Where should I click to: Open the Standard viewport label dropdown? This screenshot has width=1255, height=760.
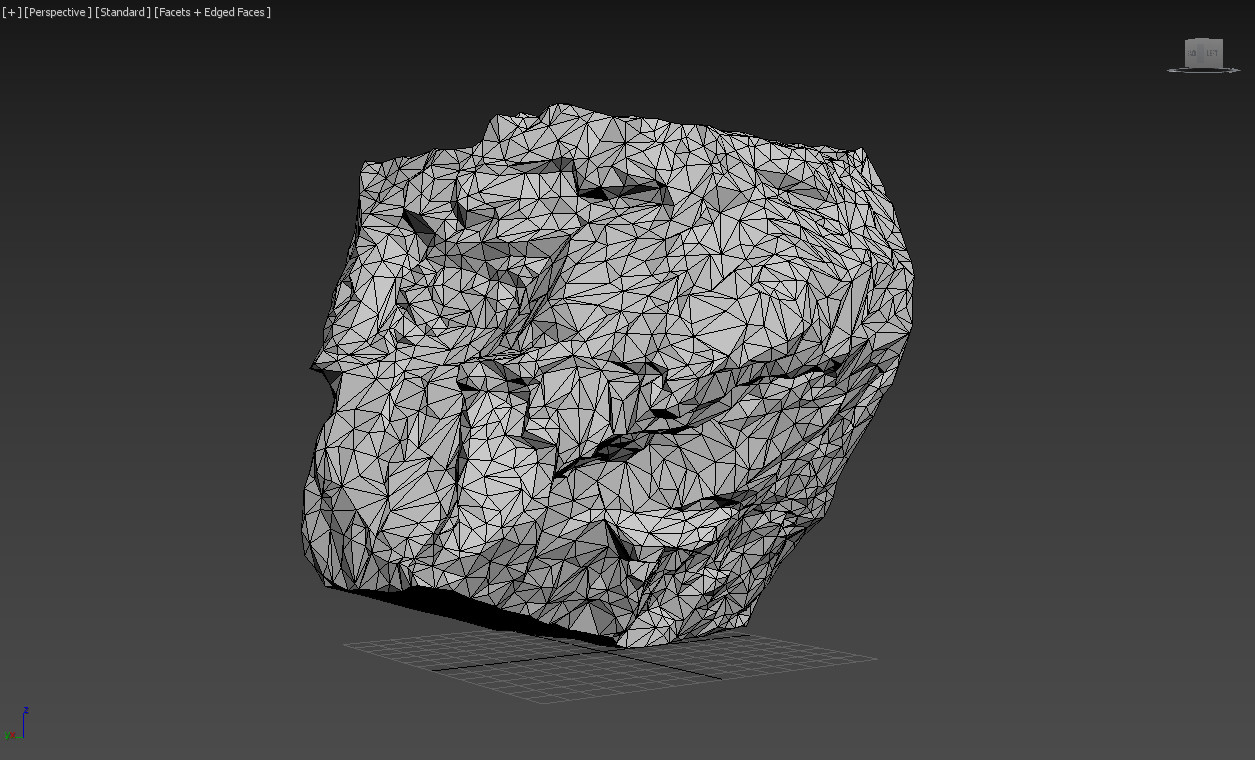pyautogui.click(x=121, y=12)
